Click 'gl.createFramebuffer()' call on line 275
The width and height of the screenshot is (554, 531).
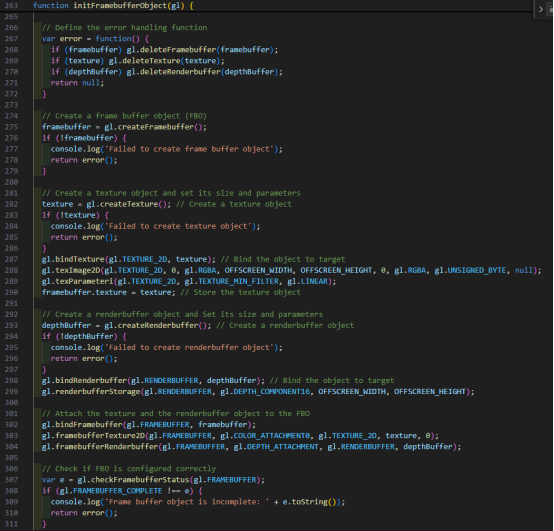(x=153, y=127)
